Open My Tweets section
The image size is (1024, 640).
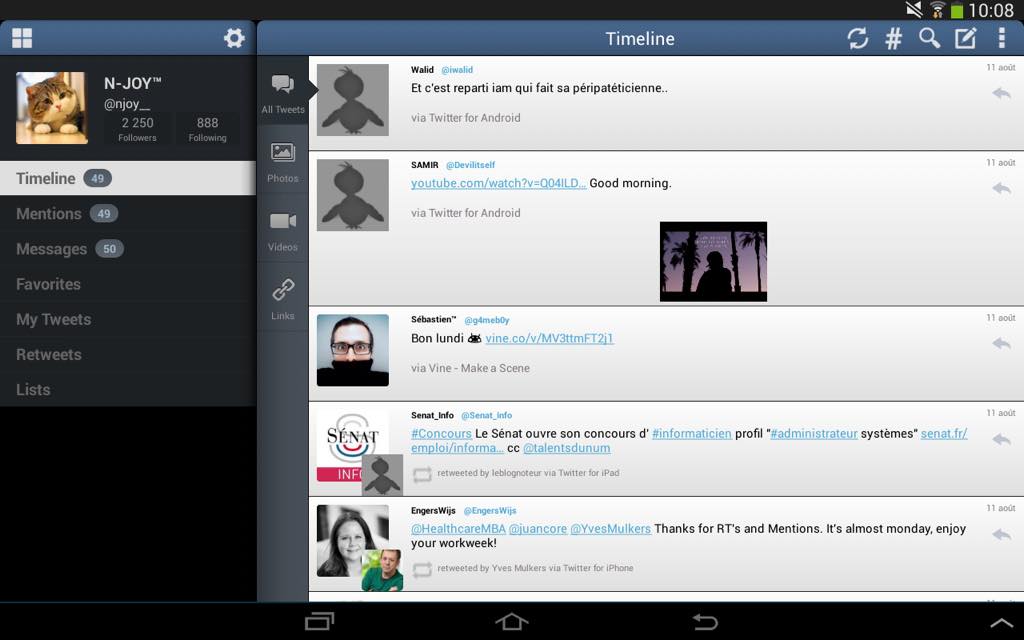(x=128, y=319)
